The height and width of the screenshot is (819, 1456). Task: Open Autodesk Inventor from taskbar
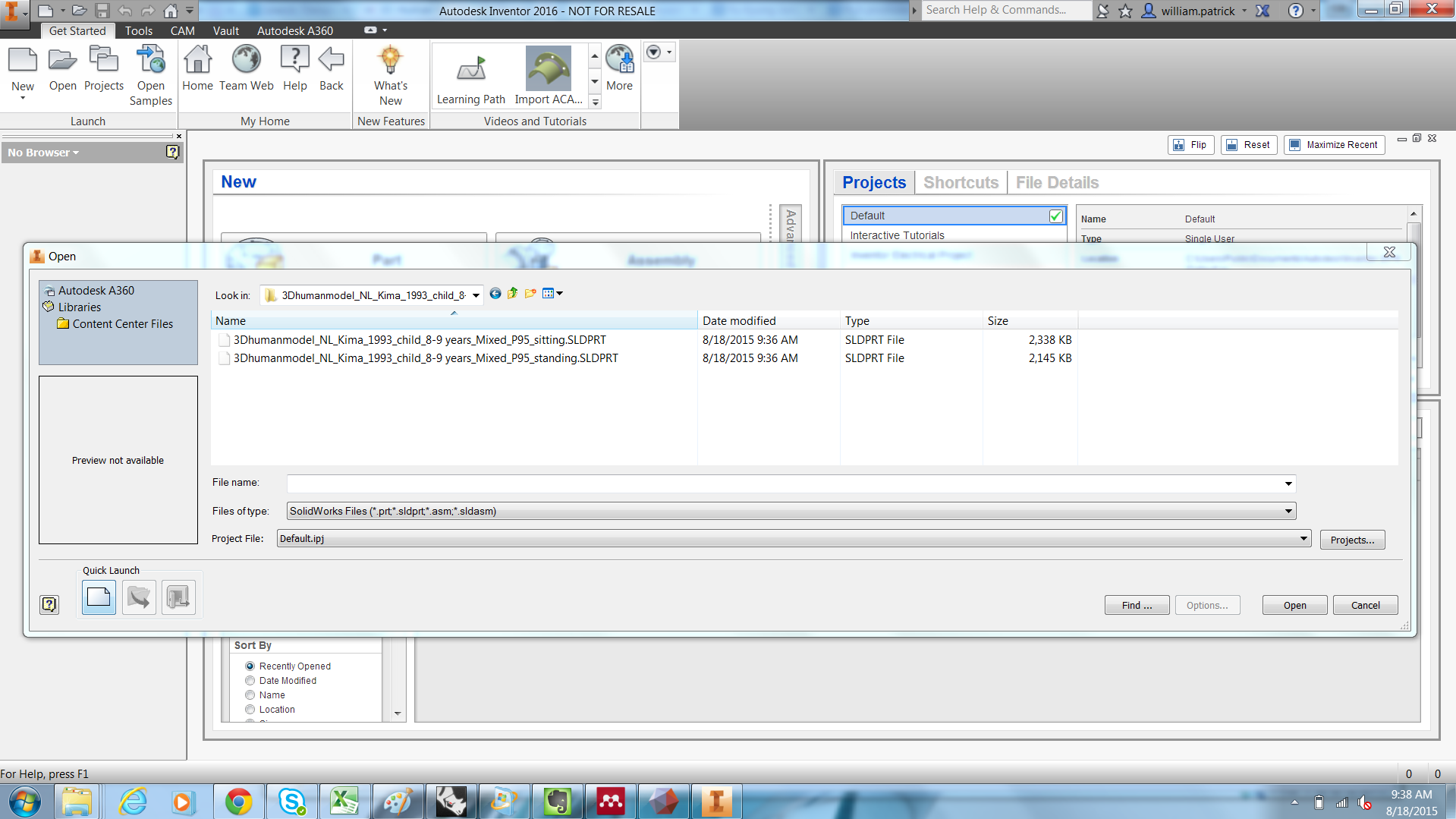pyautogui.click(x=716, y=802)
